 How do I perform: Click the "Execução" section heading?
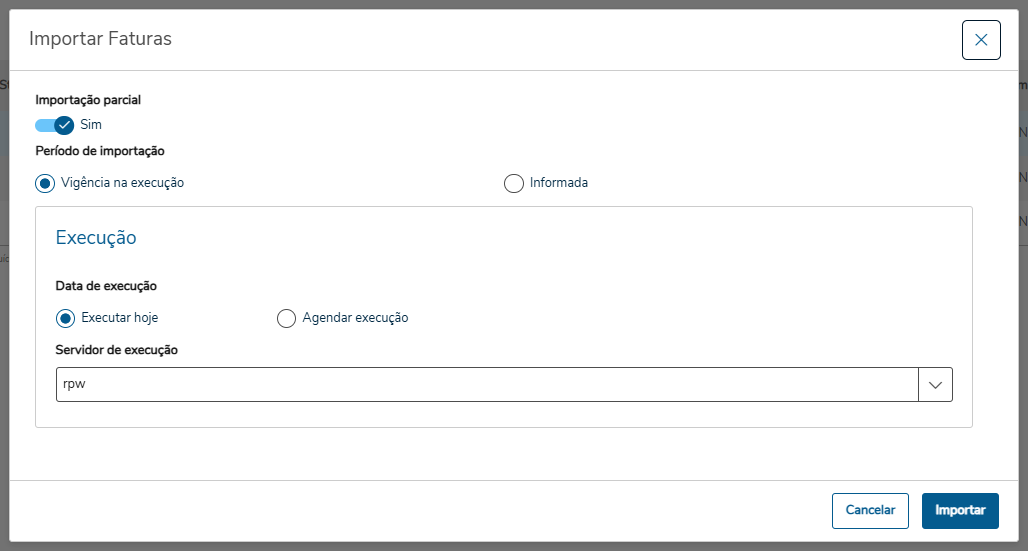pyautogui.click(x=96, y=238)
